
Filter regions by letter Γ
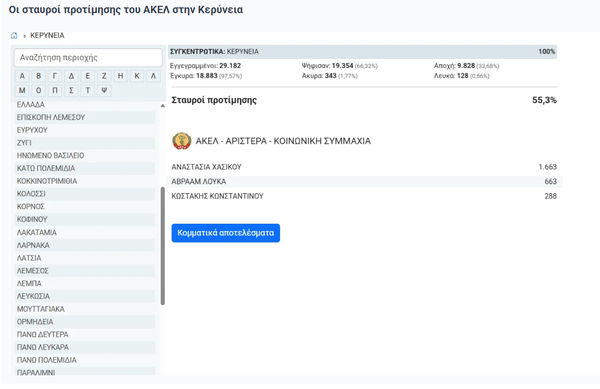pyautogui.click(x=55, y=76)
